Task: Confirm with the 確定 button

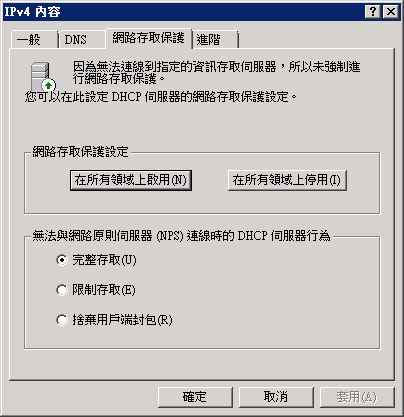Action: click(x=195, y=397)
